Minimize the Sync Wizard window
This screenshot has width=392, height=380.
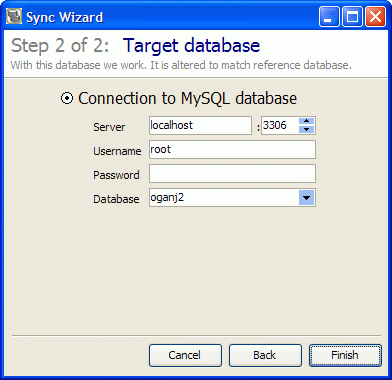point(329,17)
